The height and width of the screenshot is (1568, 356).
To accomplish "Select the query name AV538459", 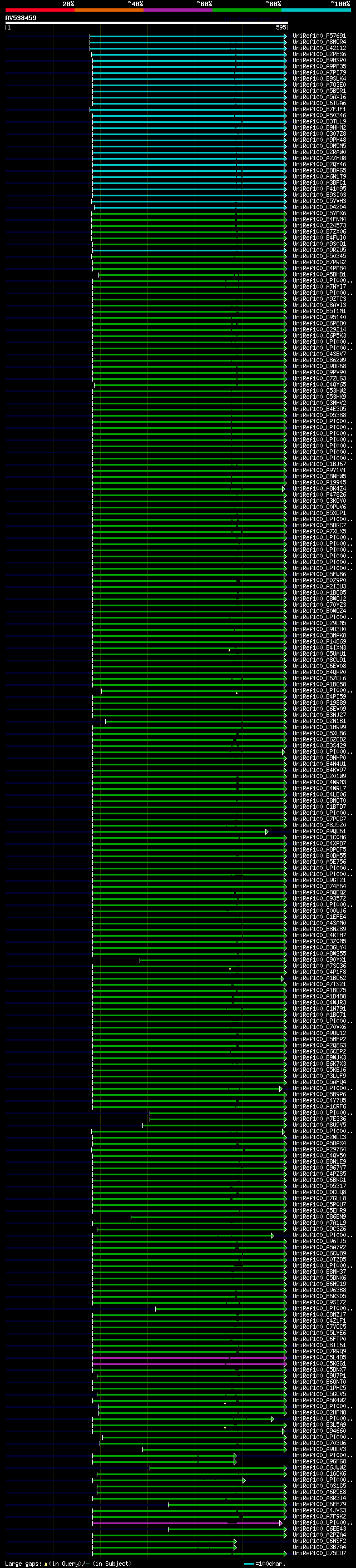I will click(21, 18).
